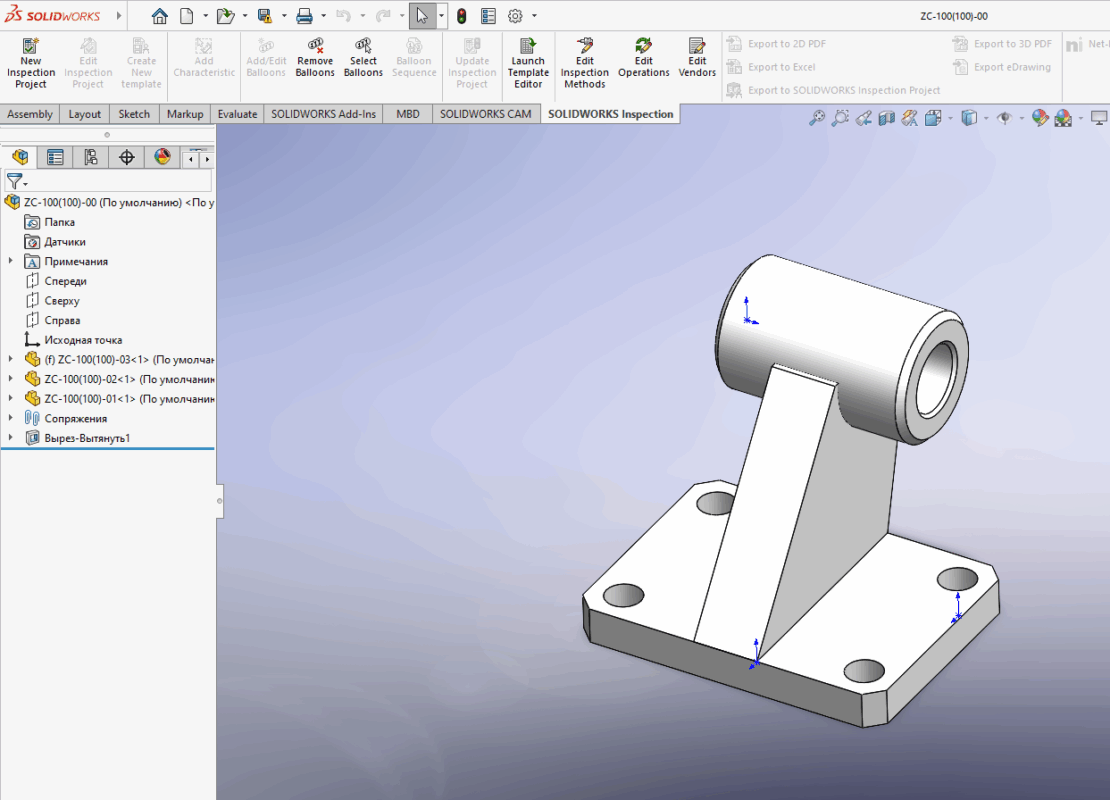Open the feature tree filter dropdown

[x=17, y=182]
